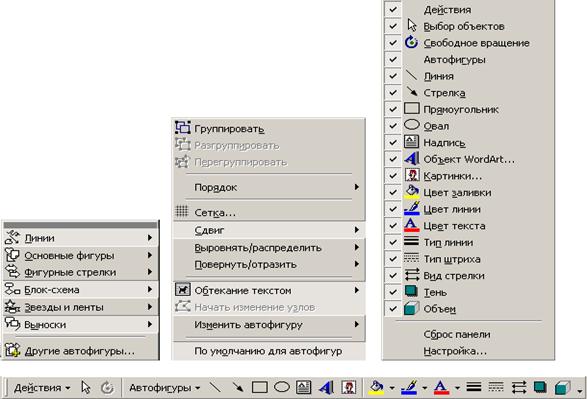Toggle the Свободное вращение checkmark
The image size is (587, 399).
pyautogui.click(x=393, y=42)
